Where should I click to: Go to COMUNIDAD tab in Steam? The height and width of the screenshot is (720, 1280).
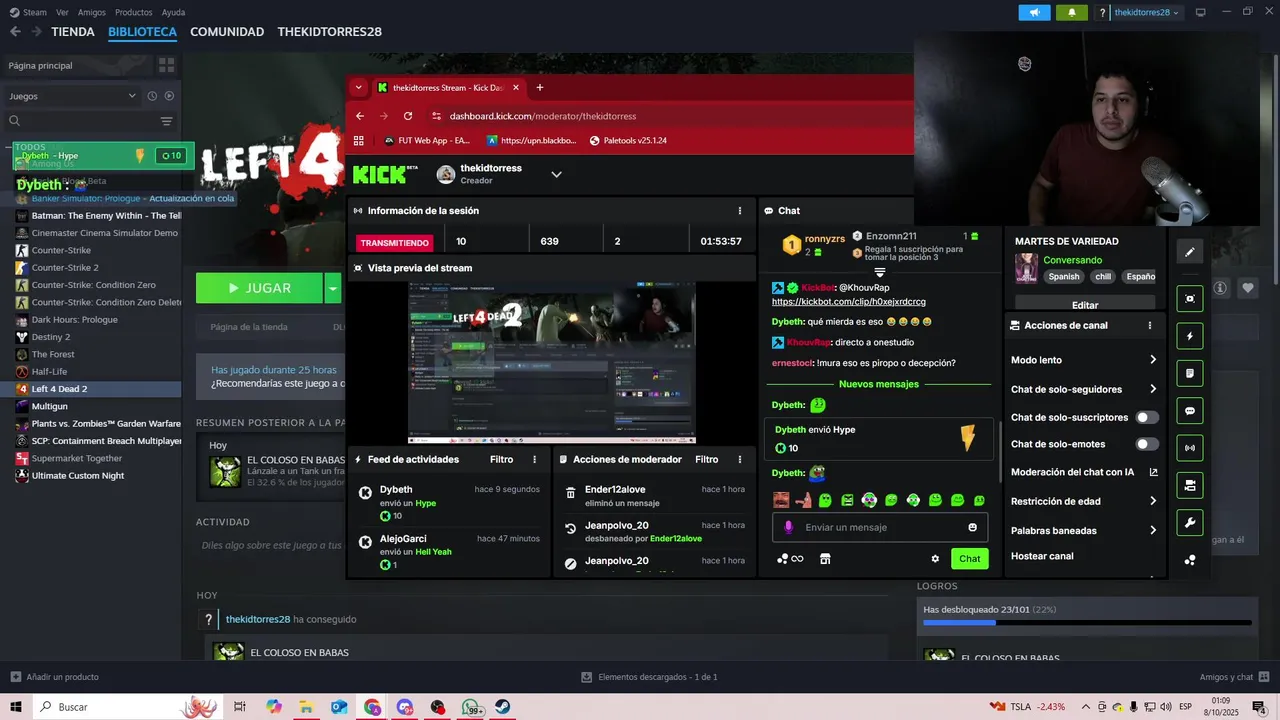click(227, 32)
